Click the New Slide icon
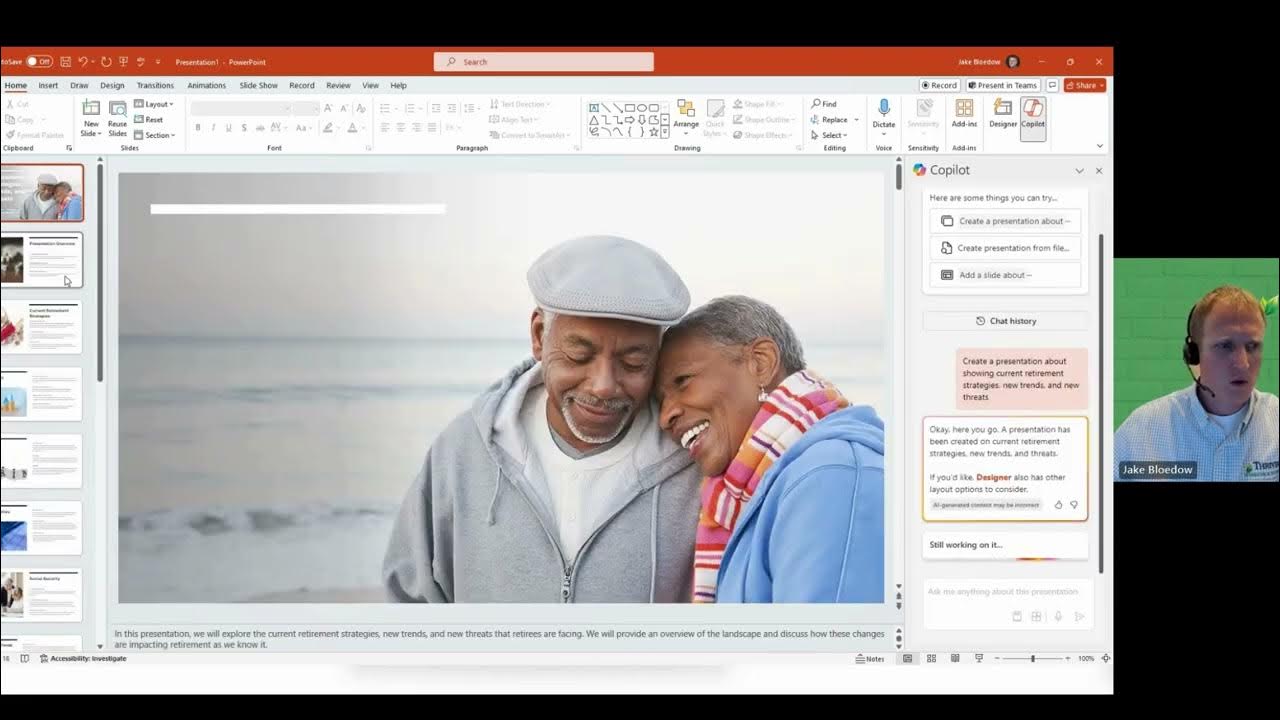The image size is (1280, 720). coord(89,113)
